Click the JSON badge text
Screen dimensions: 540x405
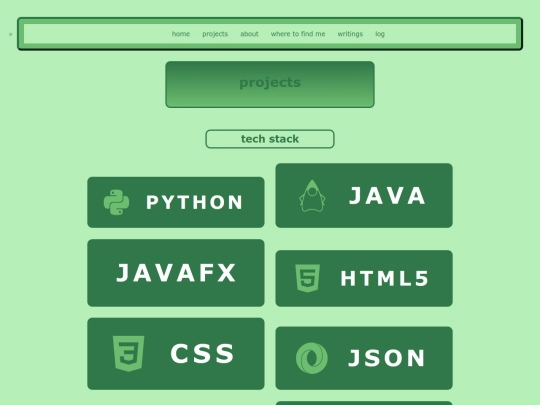(x=387, y=358)
